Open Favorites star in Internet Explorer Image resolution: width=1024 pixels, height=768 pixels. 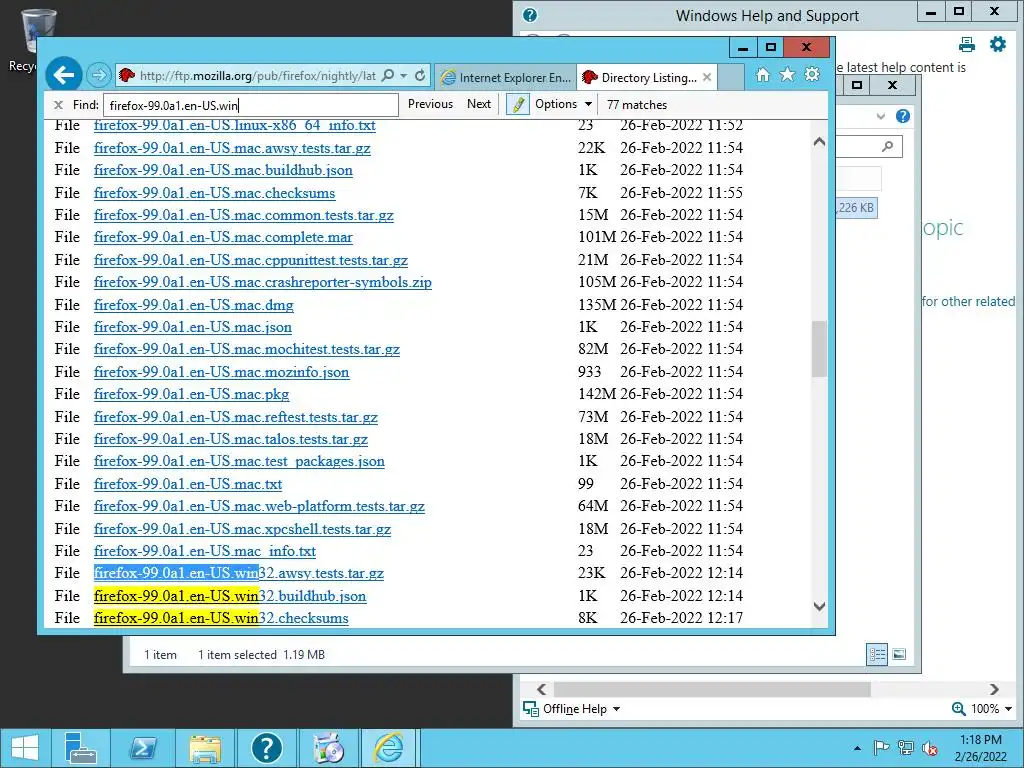click(x=788, y=75)
